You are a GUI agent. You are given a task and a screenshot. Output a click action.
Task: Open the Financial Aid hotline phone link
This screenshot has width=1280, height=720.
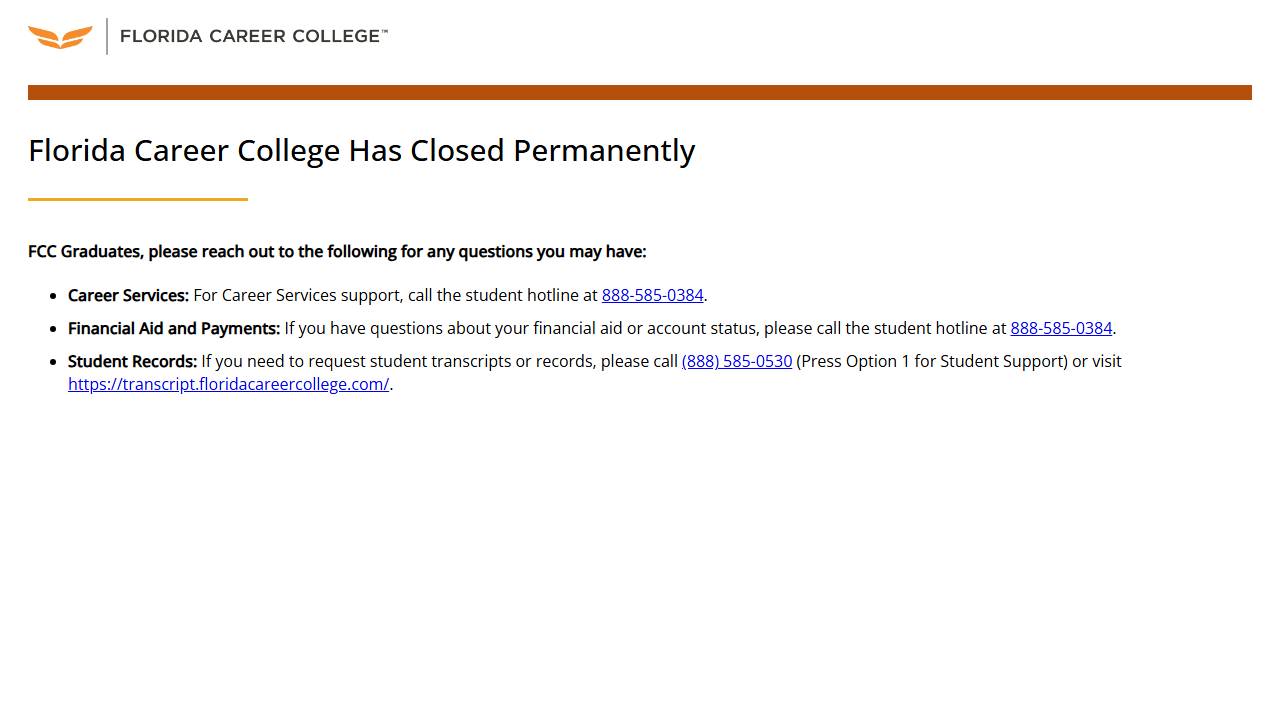click(x=1061, y=328)
